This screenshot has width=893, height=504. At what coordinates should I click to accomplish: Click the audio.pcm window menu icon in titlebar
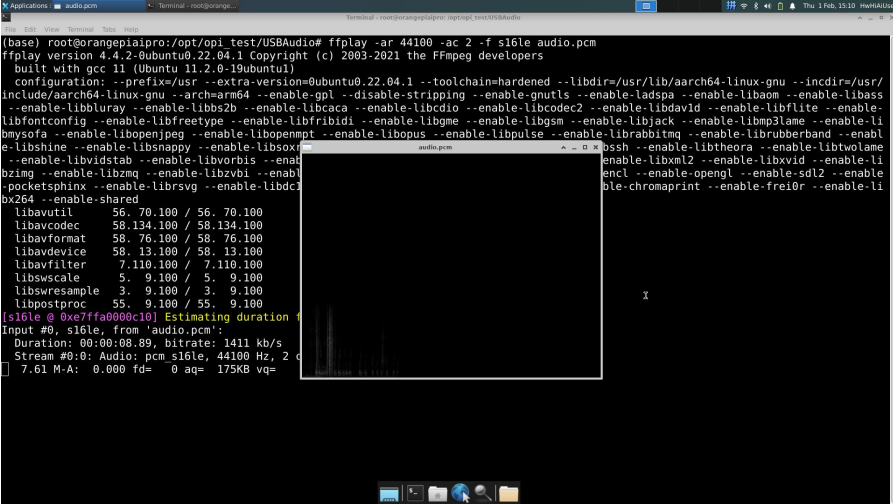(307, 147)
